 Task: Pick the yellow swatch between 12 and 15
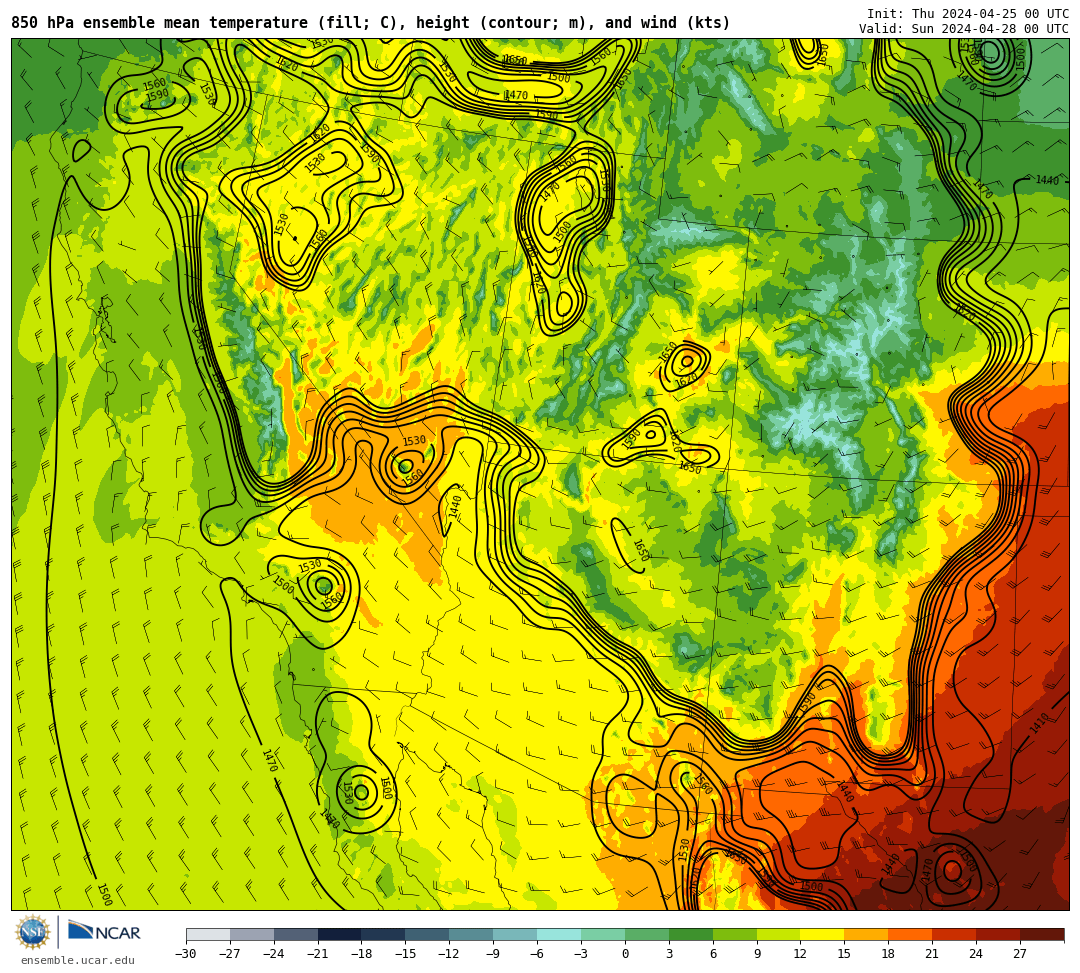tap(823, 934)
